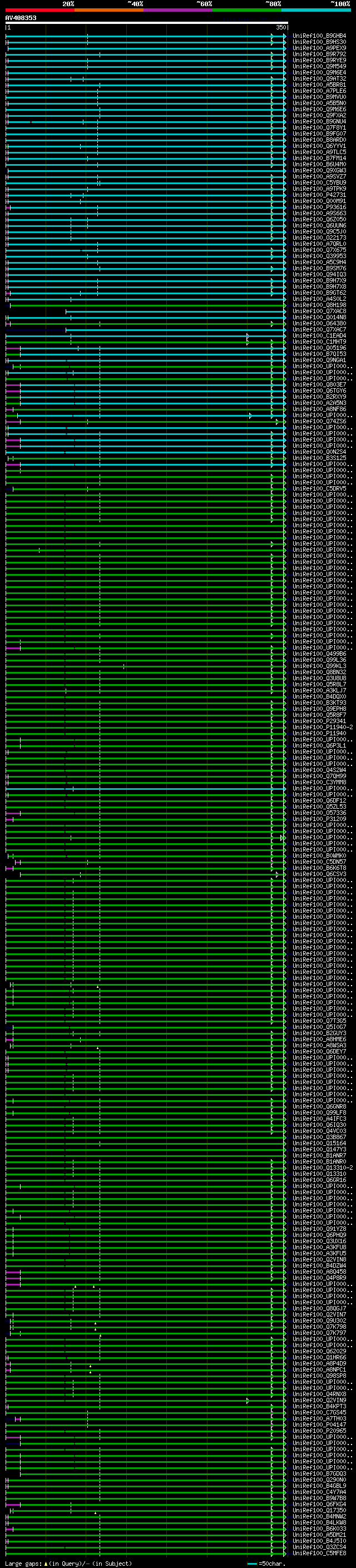Open hit UniRef100_A3KLJ7

click(x=319, y=691)
